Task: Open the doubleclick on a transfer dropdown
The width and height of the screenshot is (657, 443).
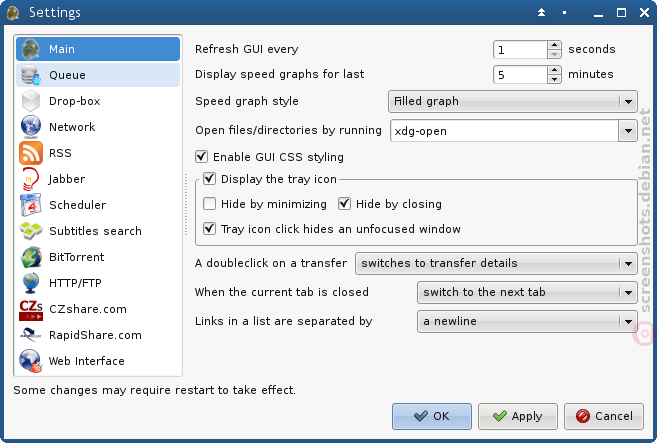Action: coord(496,263)
